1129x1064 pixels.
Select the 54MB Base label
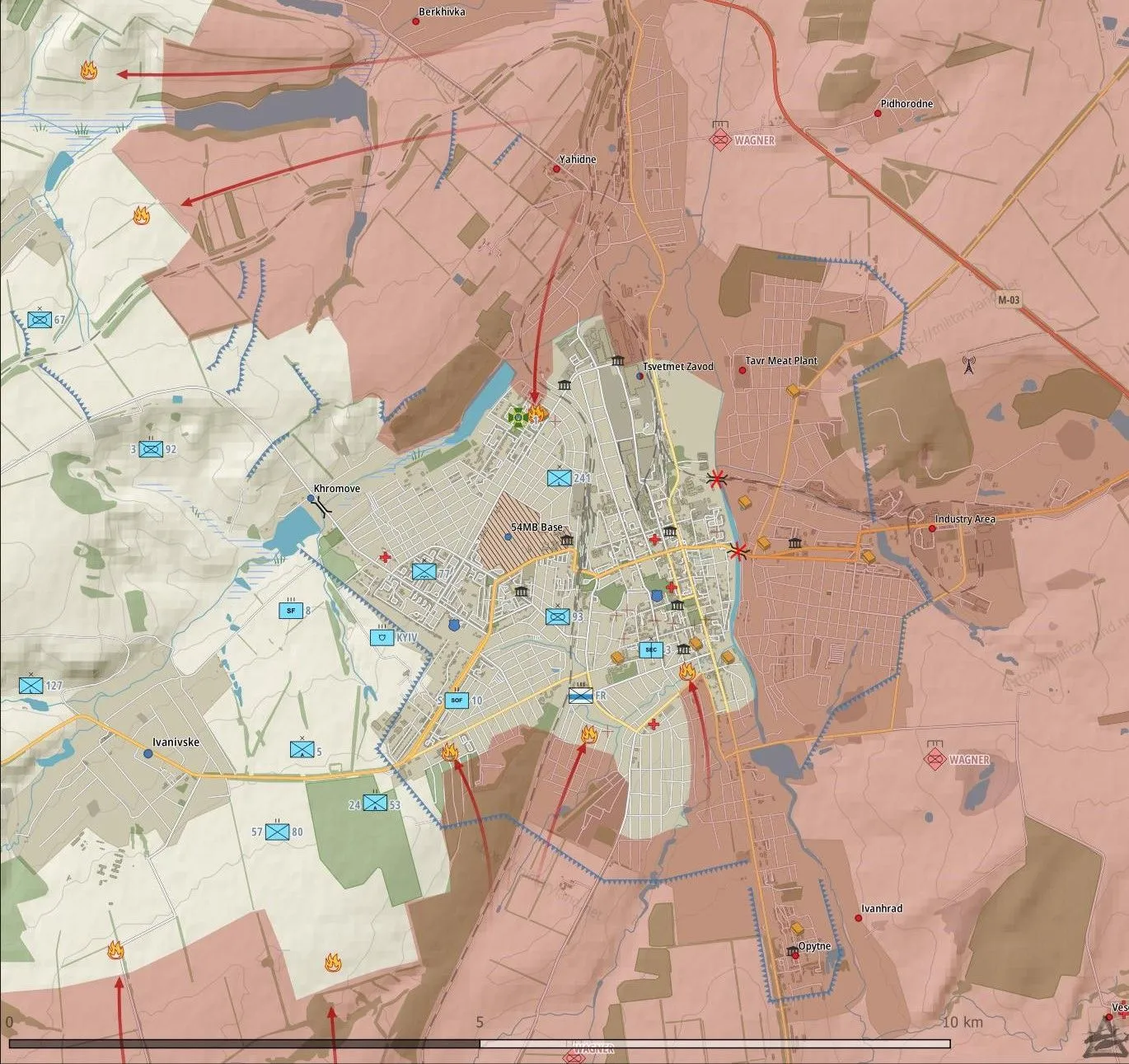coord(537,527)
